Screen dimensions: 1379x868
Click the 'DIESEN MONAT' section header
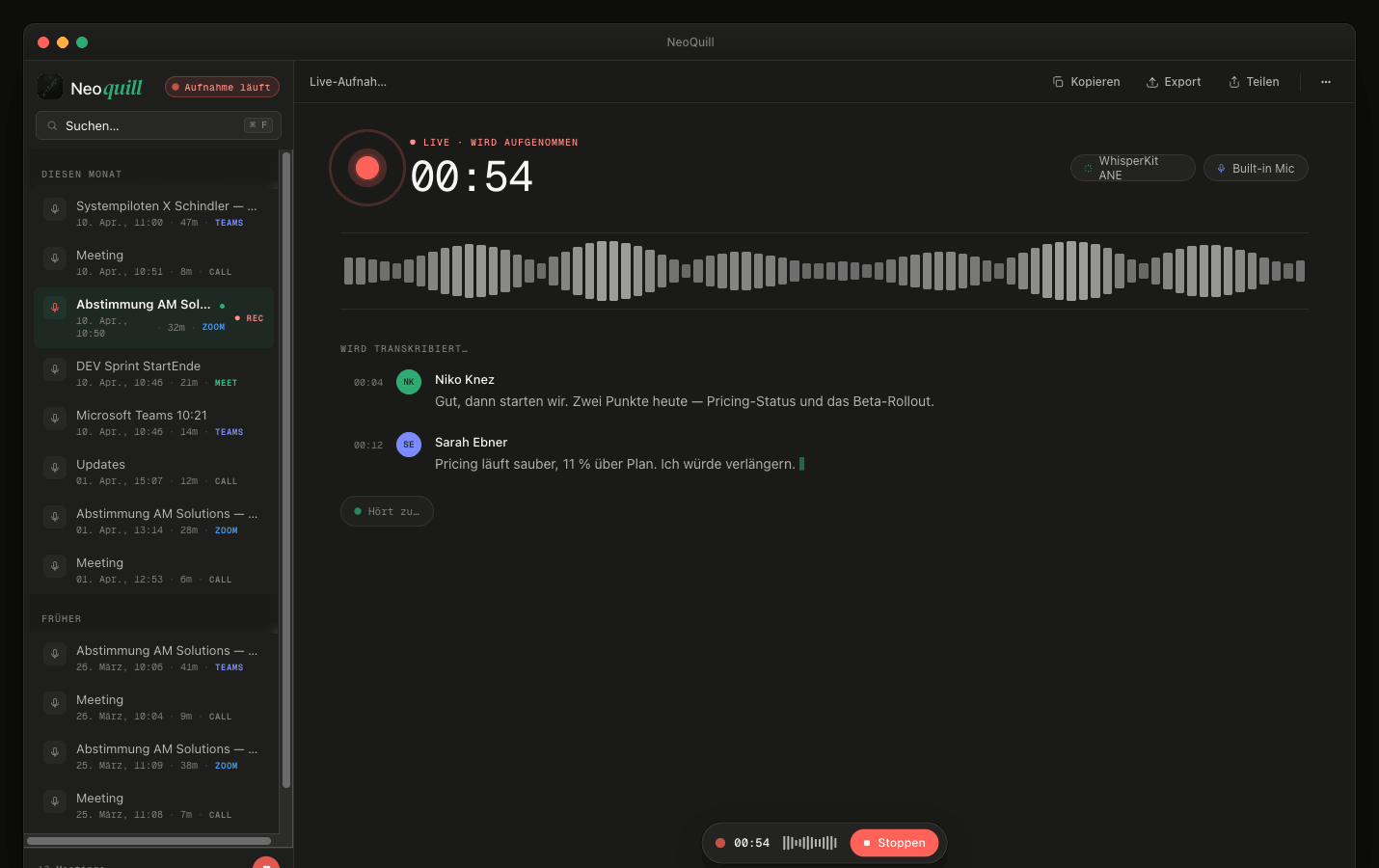[81, 175]
